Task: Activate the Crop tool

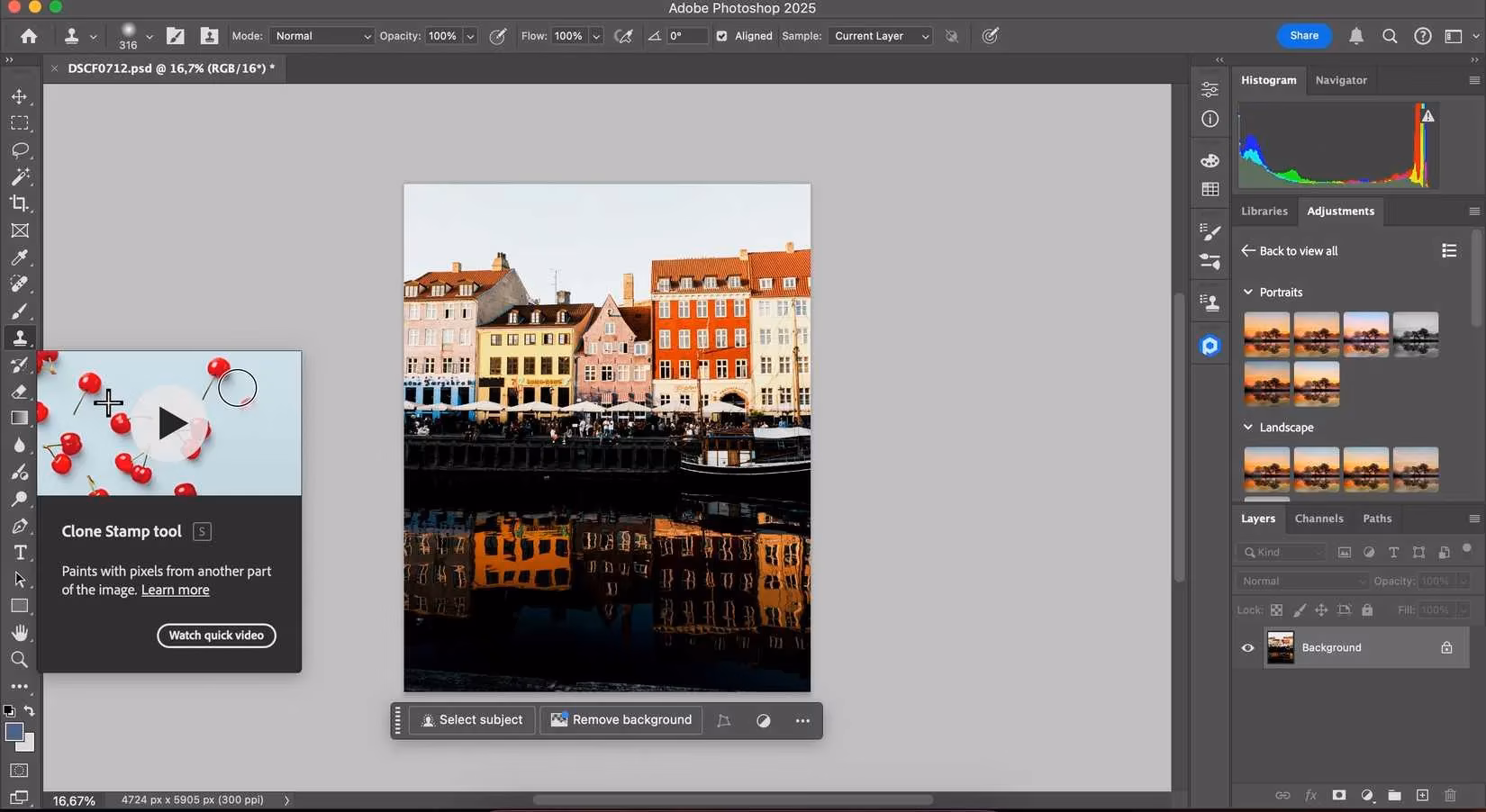Action: 20,203
